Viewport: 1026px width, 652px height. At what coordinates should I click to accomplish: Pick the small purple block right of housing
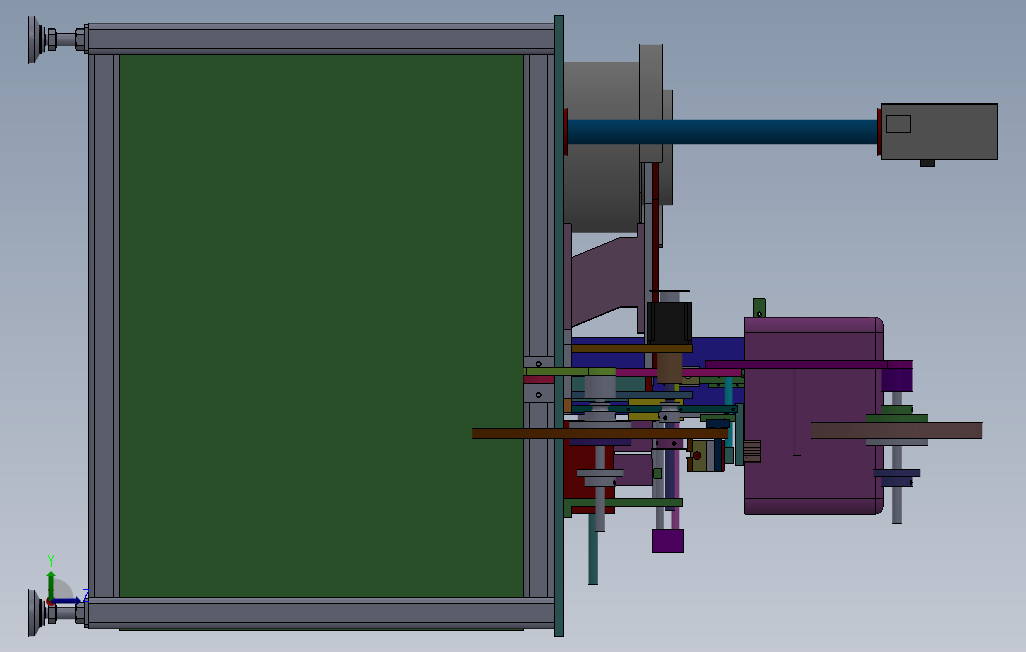pyautogui.click(x=896, y=380)
